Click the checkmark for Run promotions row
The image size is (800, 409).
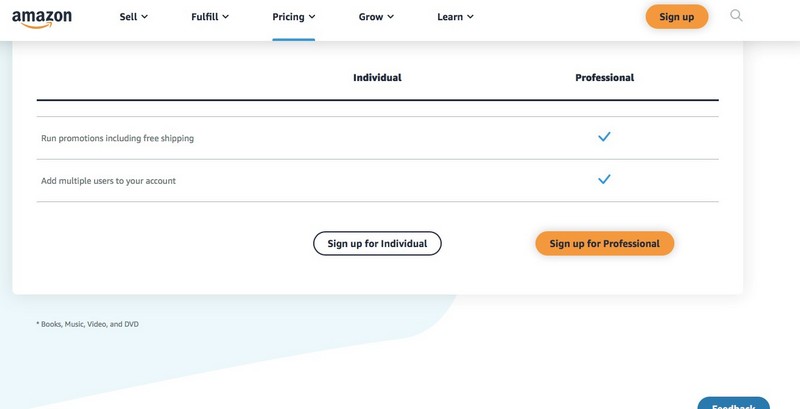coord(604,137)
